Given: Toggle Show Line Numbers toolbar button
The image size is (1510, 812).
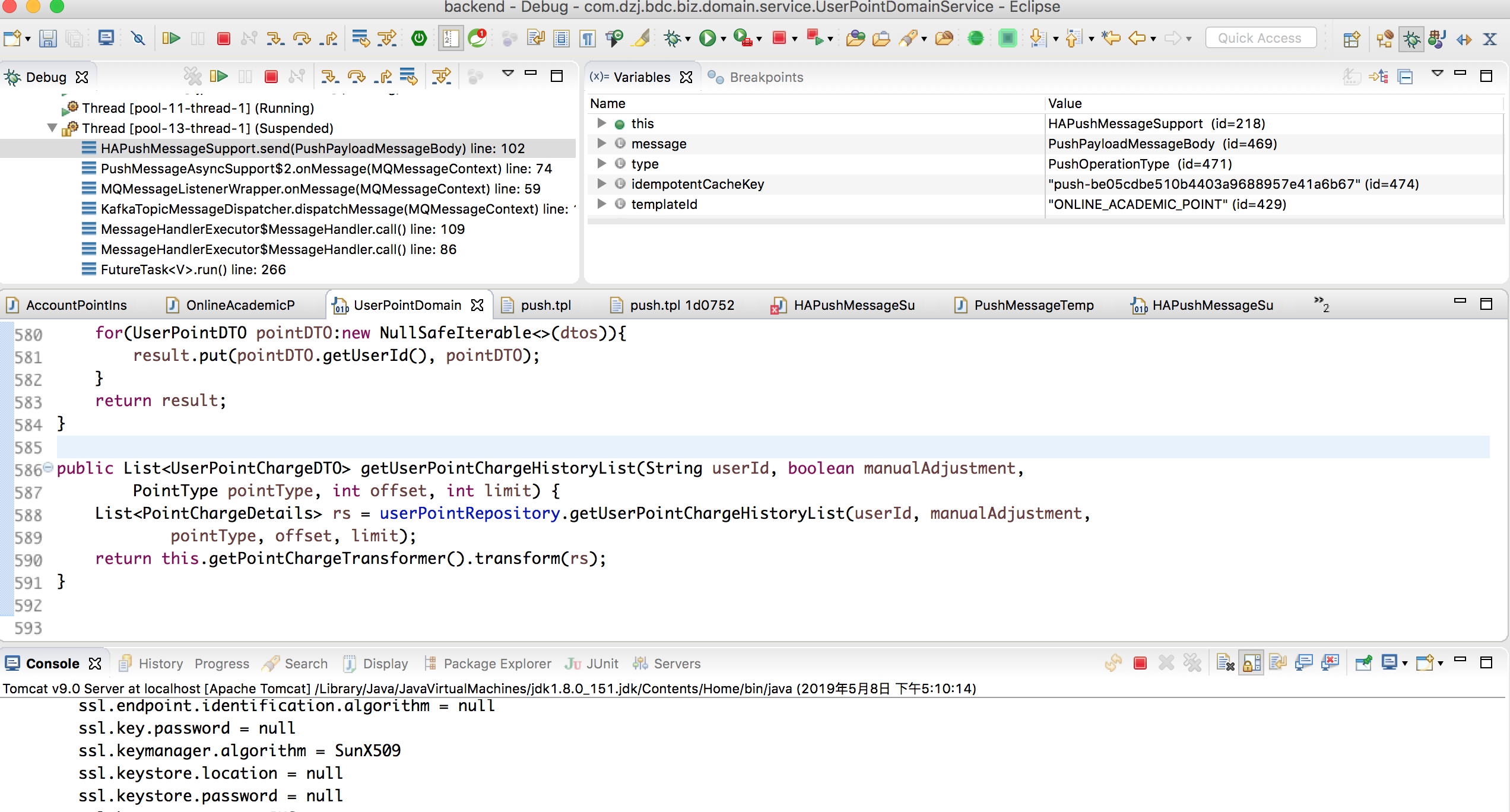Looking at the screenshot, I should coord(451,39).
